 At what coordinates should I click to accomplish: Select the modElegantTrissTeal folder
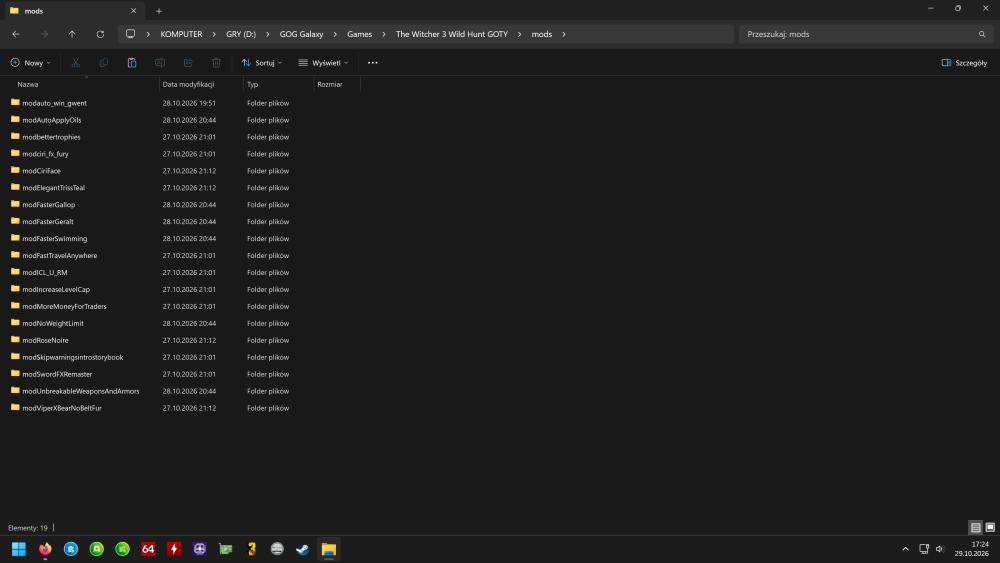(x=54, y=188)
